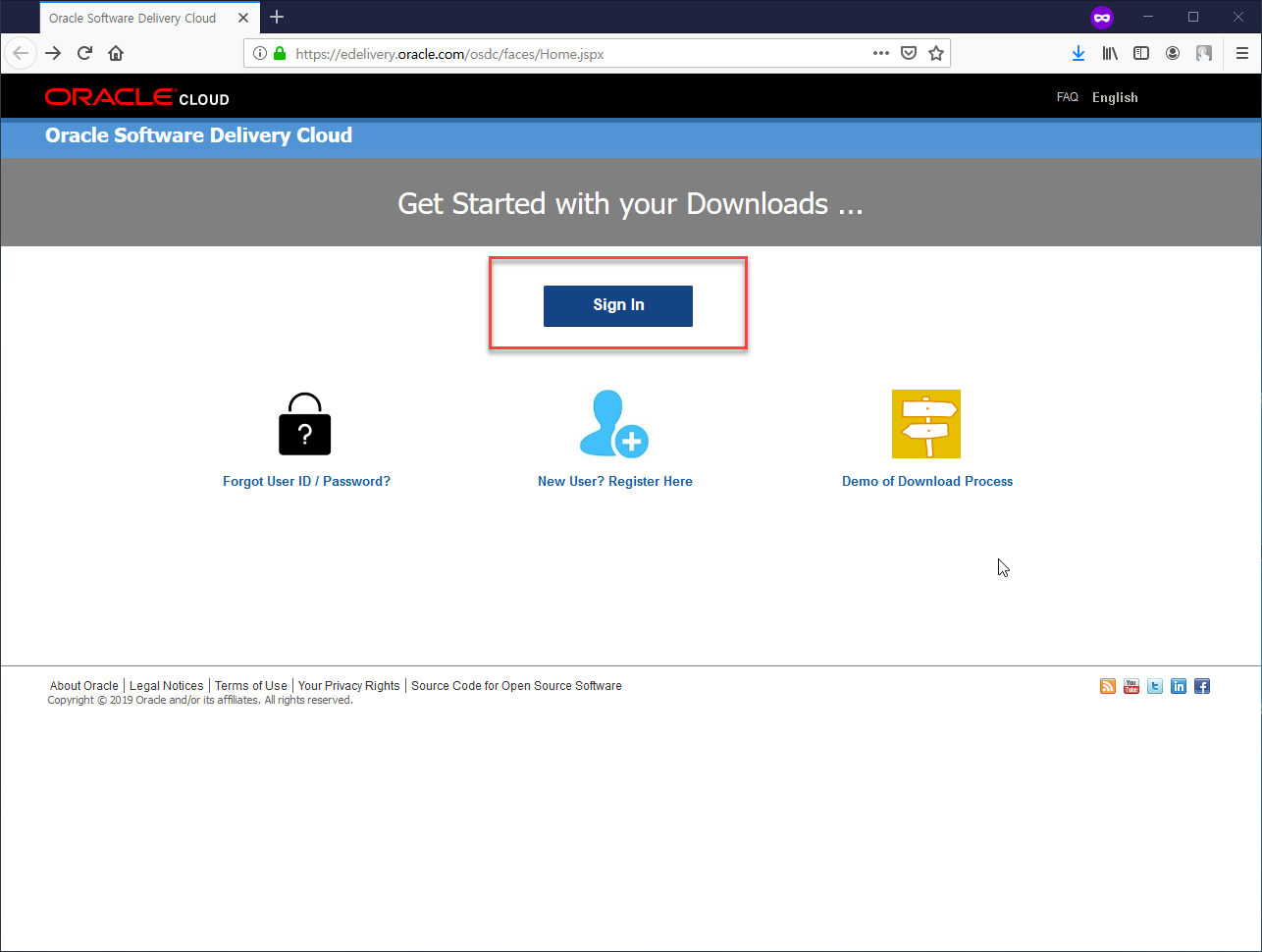This screenshot has height=952, width=1262.
Task: Click the Sign In button
Action: [618, 305]
